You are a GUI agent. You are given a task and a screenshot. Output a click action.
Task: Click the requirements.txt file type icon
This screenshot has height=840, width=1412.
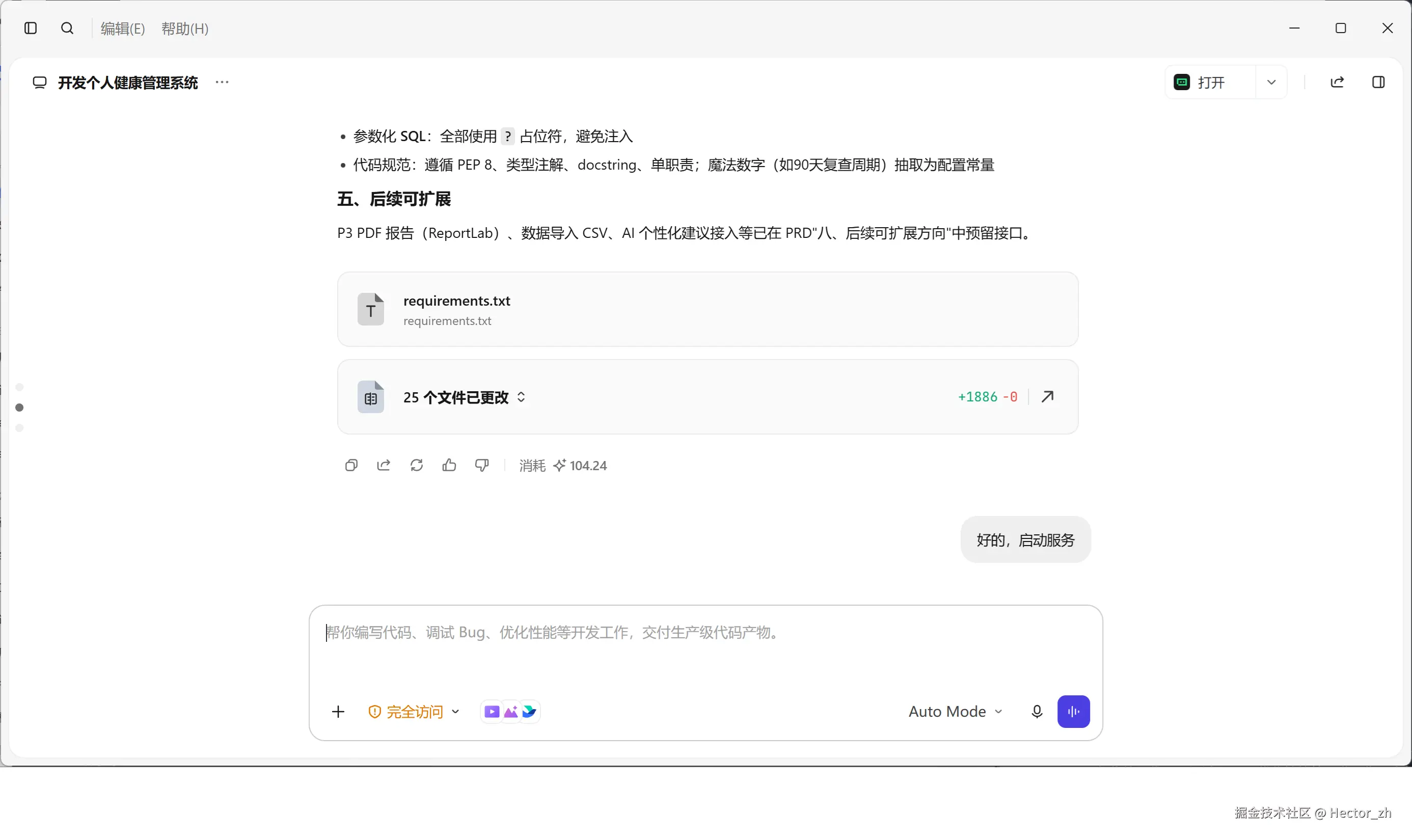pos(371,310)
